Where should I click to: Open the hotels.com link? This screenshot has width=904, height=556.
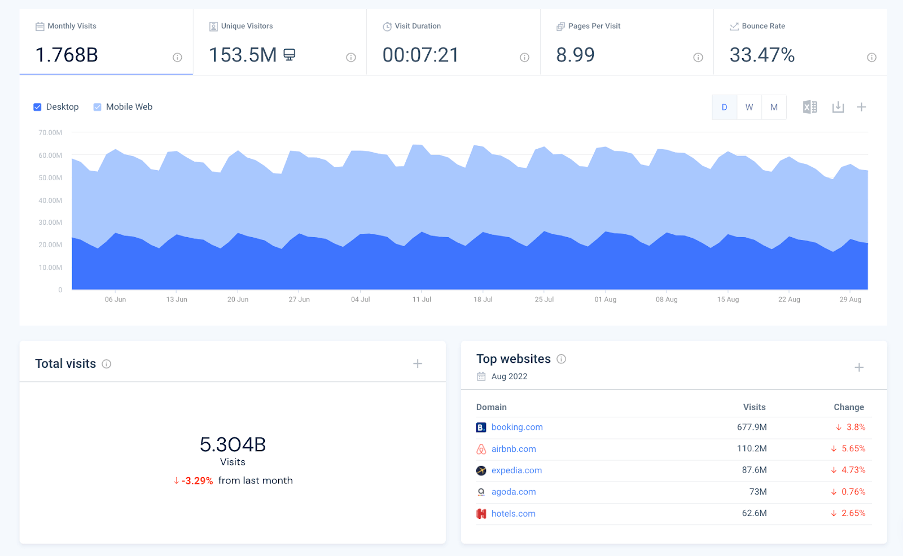click(513, 513)
